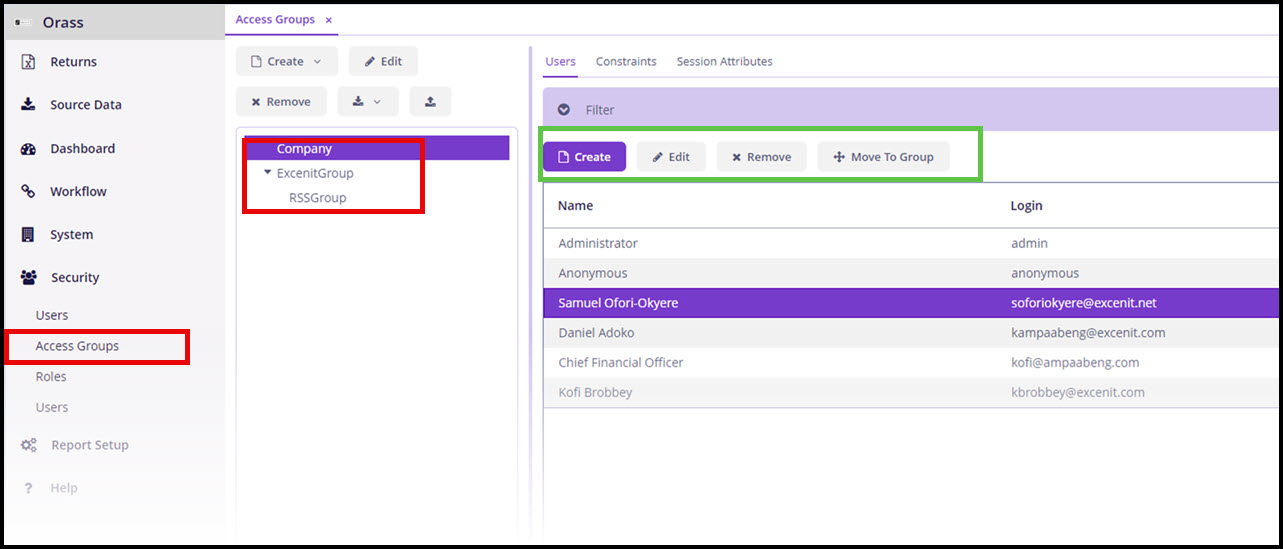
Task: Switch to Session Attributes tab
Action: tap(724, 62)
